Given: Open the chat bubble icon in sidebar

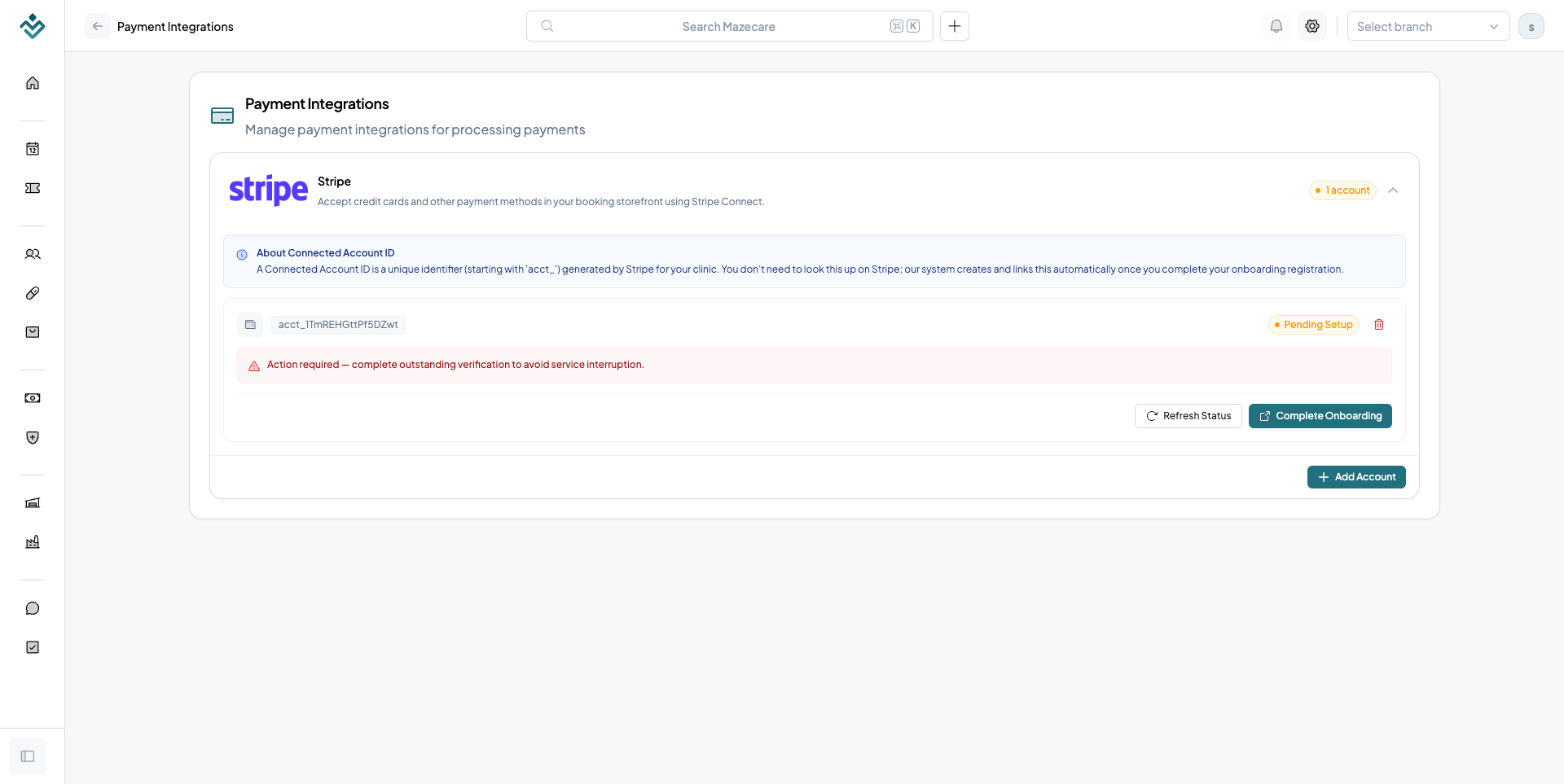Looking at the screenshot, I should click(33, 608).
